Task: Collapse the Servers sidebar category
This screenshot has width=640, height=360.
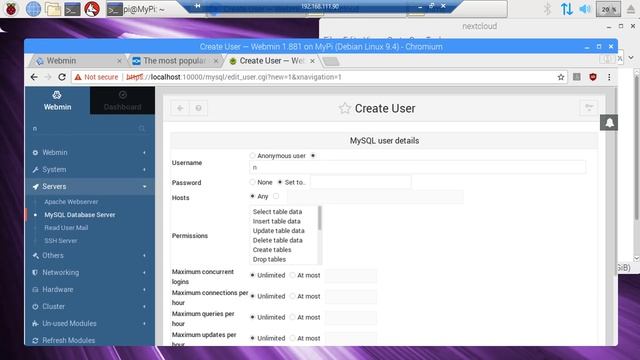Action: (x=90, y=187)
